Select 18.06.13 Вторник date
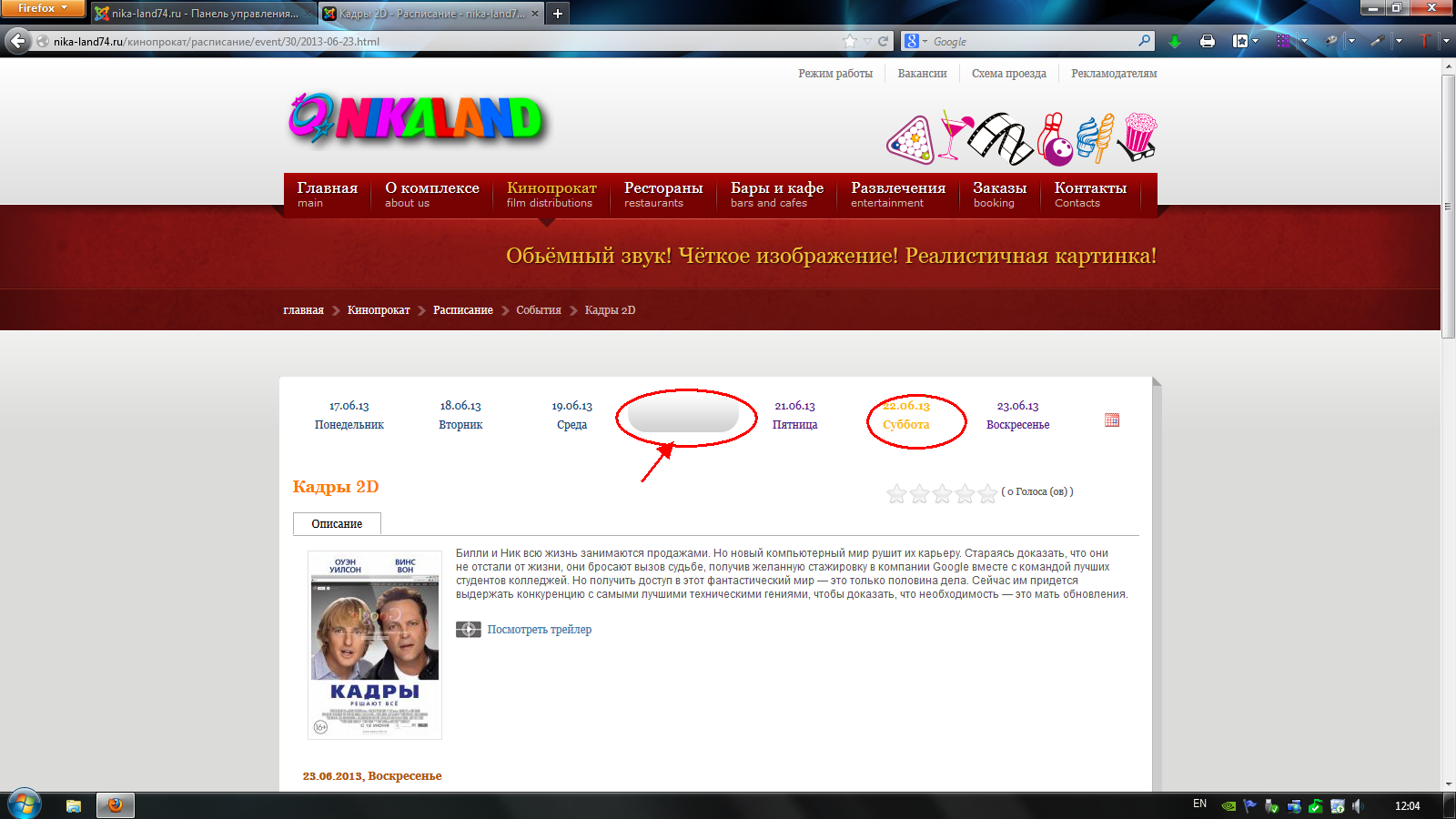Viewport: 1456px width, 819px height. point(460,415)
